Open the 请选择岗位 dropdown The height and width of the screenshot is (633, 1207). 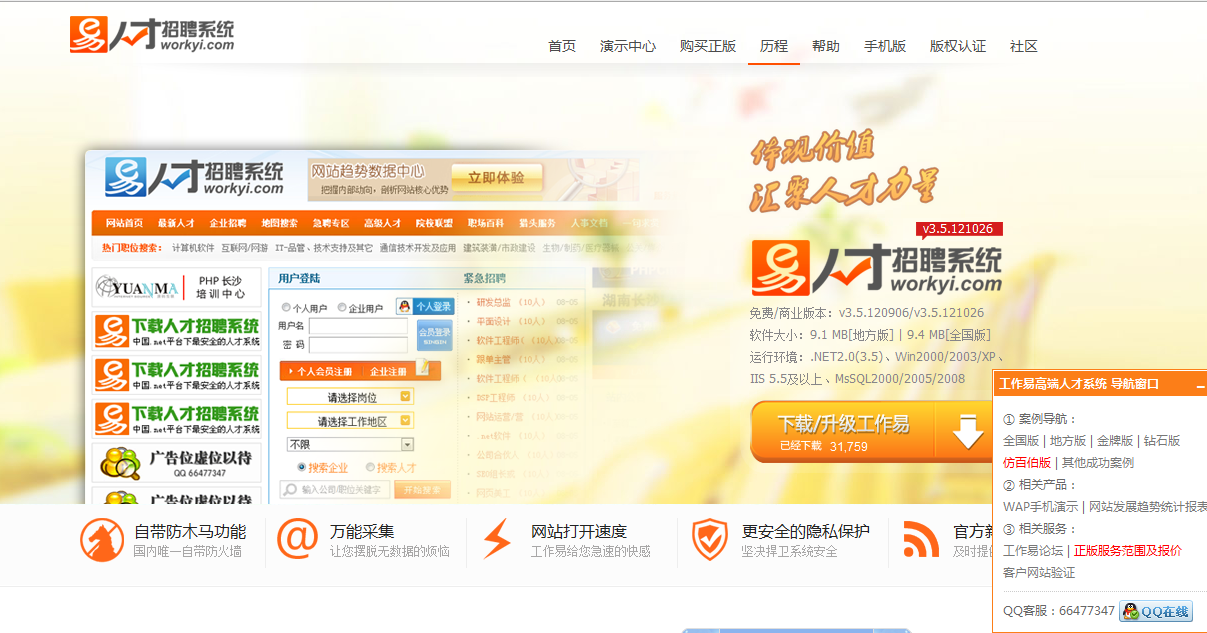pyautogui.click(x=350, y=397)
